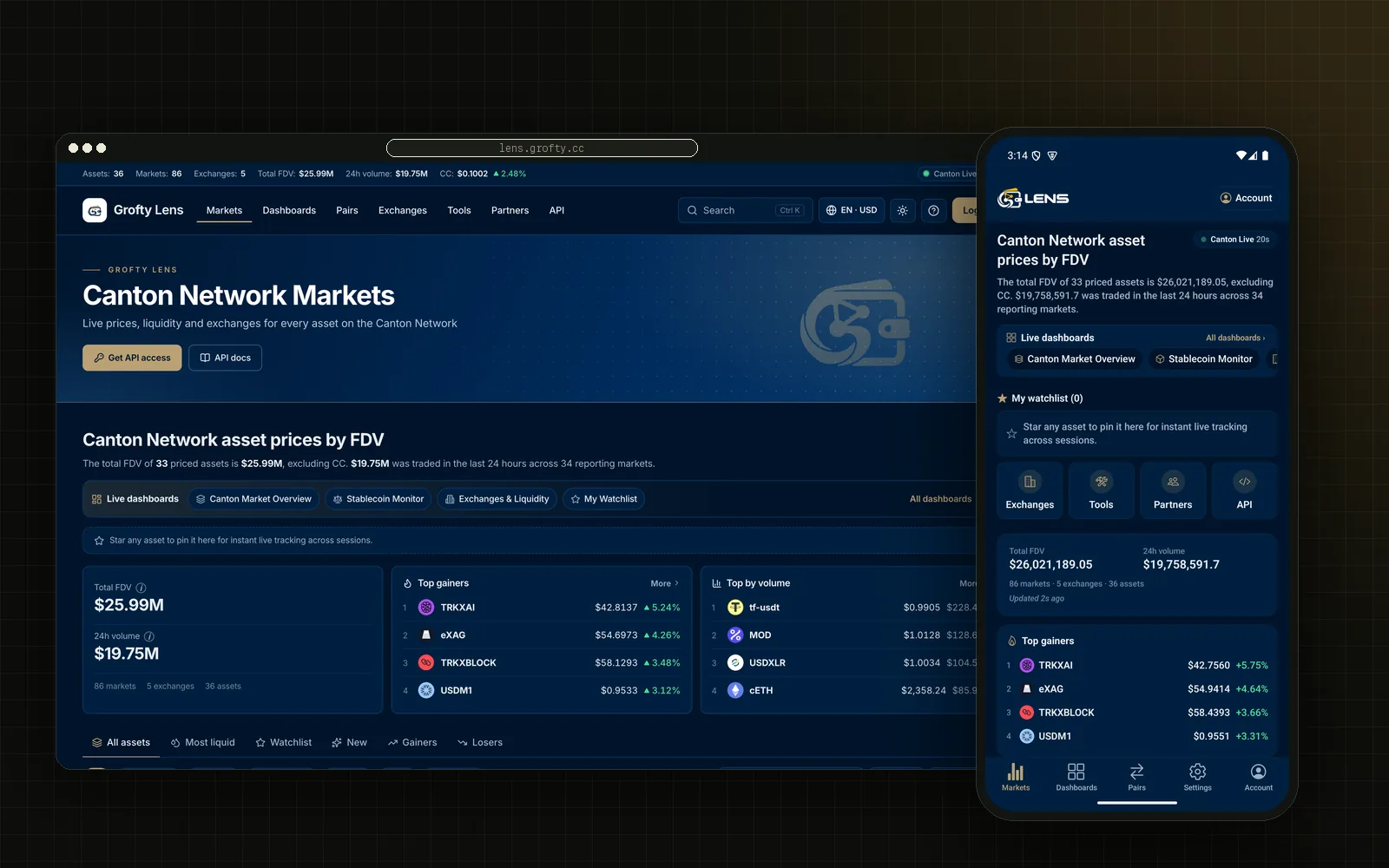Open Exchanges & Liquidity dashboard
Viewport: 1389px width, 868px height.
tap(497, 499)
